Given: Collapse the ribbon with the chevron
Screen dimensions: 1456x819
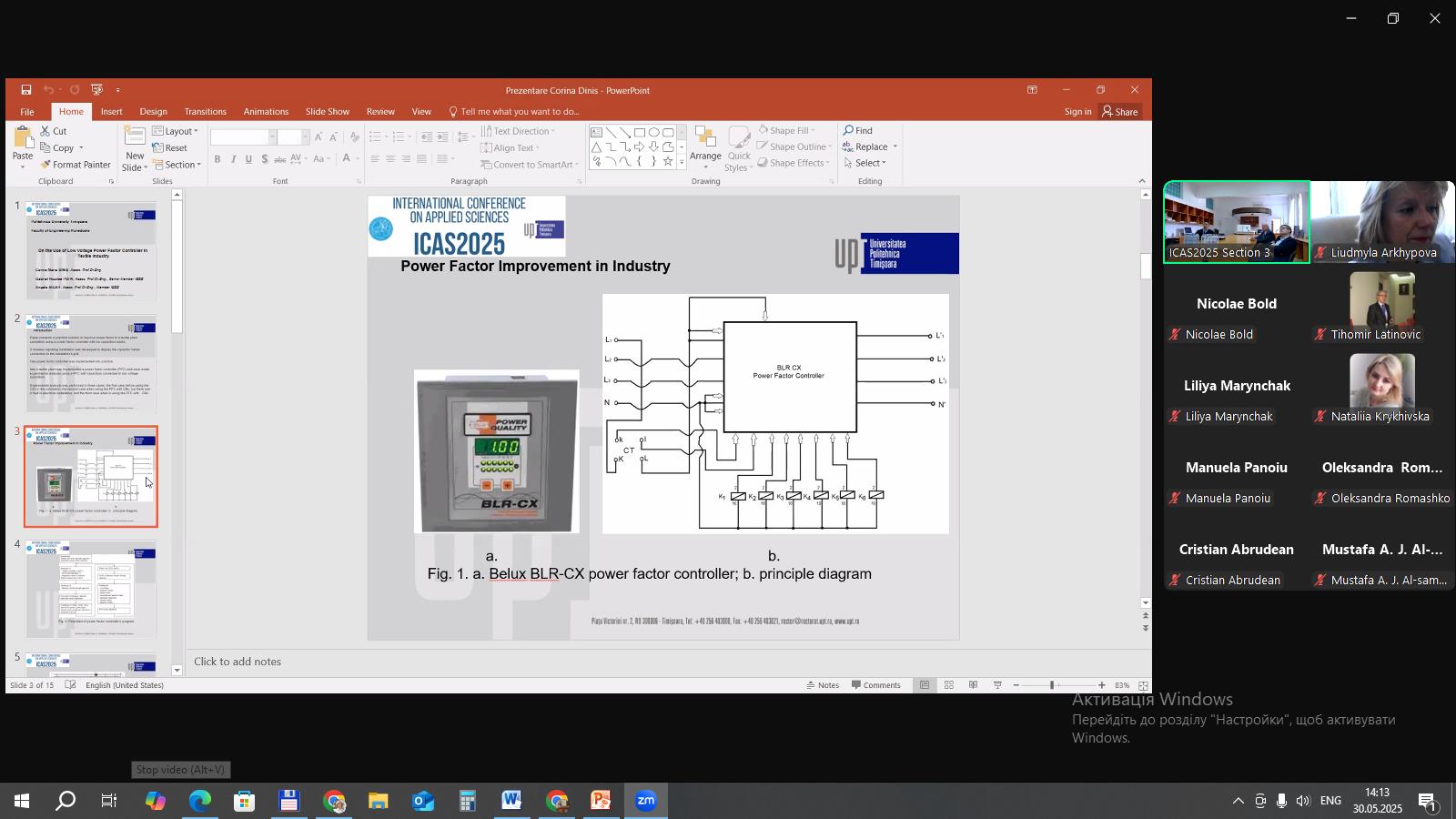Looking at the screenshot, I should click(x=1143, y=181).
